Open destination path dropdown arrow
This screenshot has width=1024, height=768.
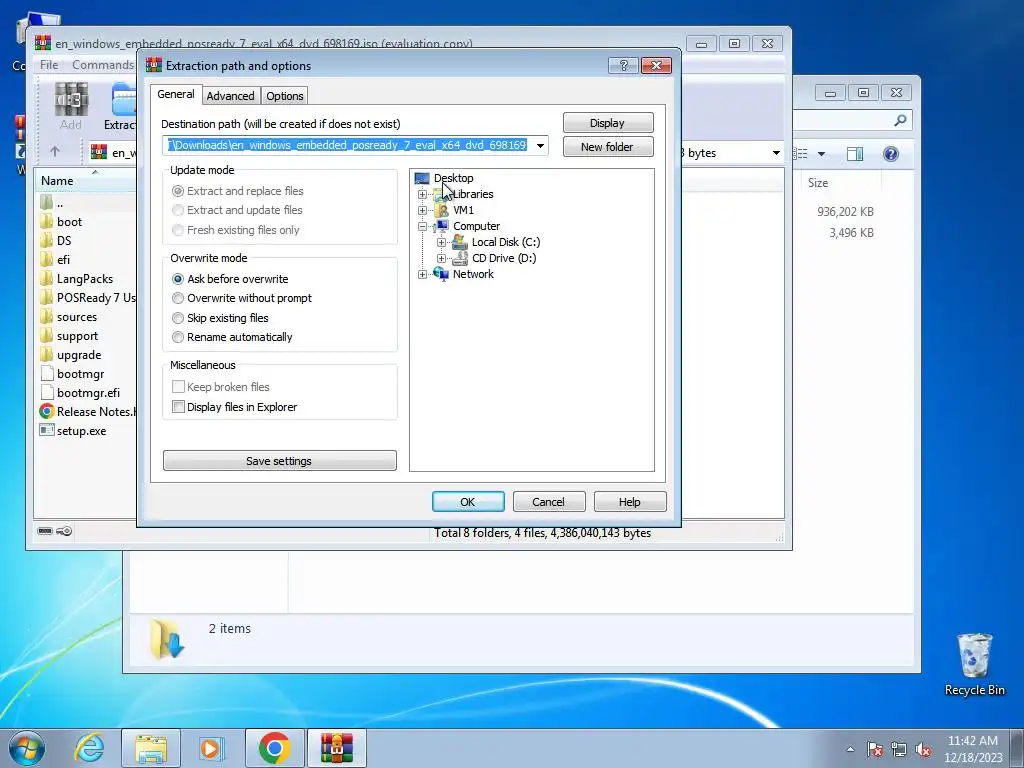pos(540,145)
